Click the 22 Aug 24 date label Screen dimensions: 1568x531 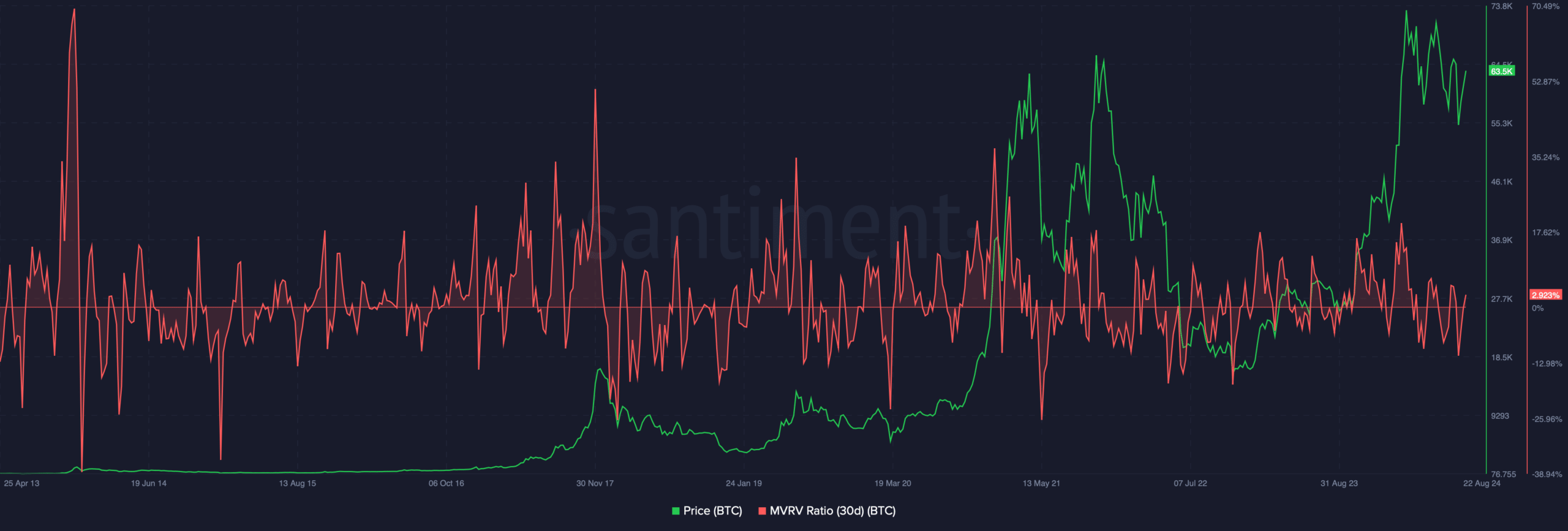(x=1482, y=483)
